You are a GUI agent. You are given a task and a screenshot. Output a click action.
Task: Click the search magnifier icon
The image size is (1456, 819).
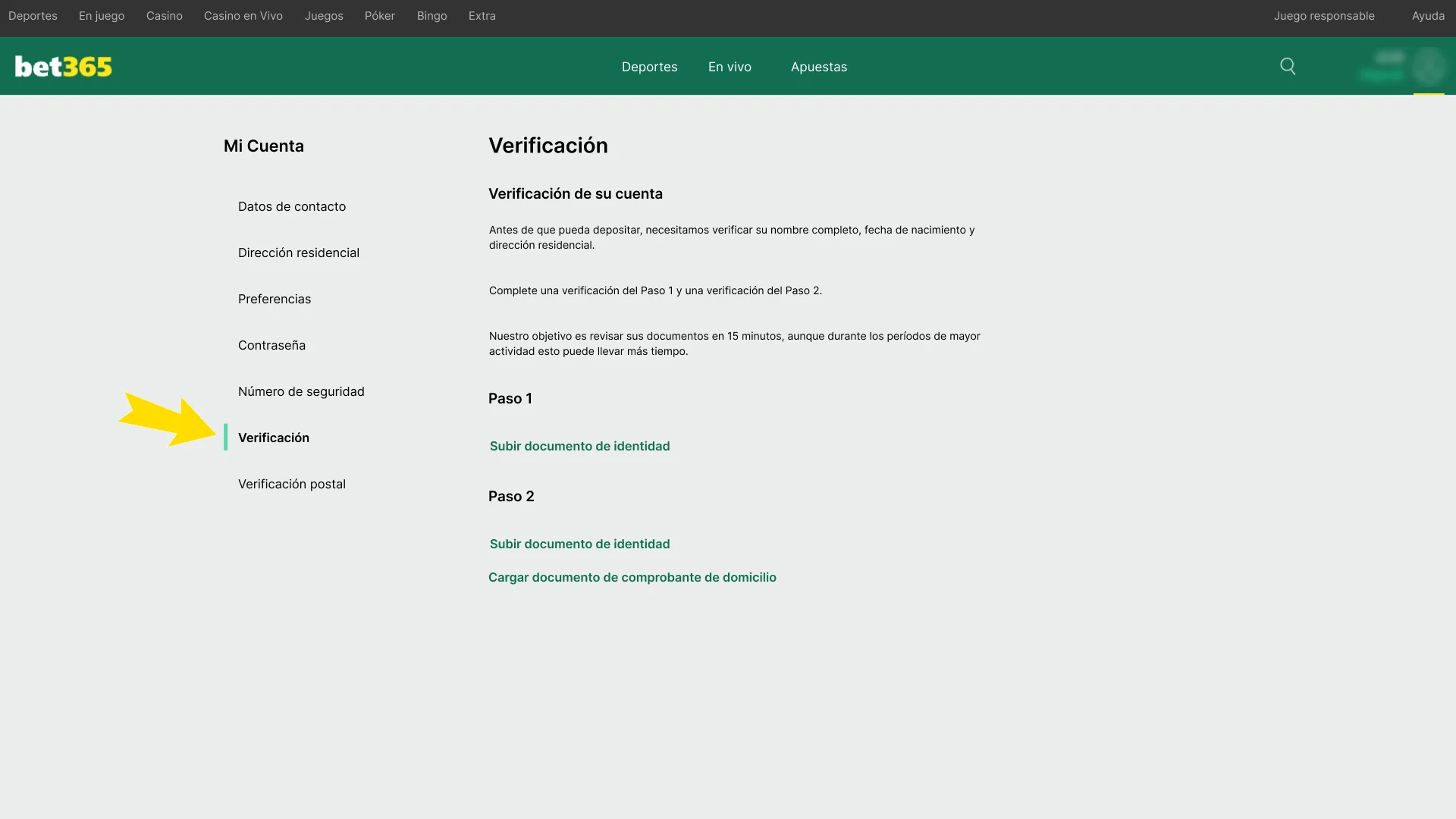(x=1288, y=66)
